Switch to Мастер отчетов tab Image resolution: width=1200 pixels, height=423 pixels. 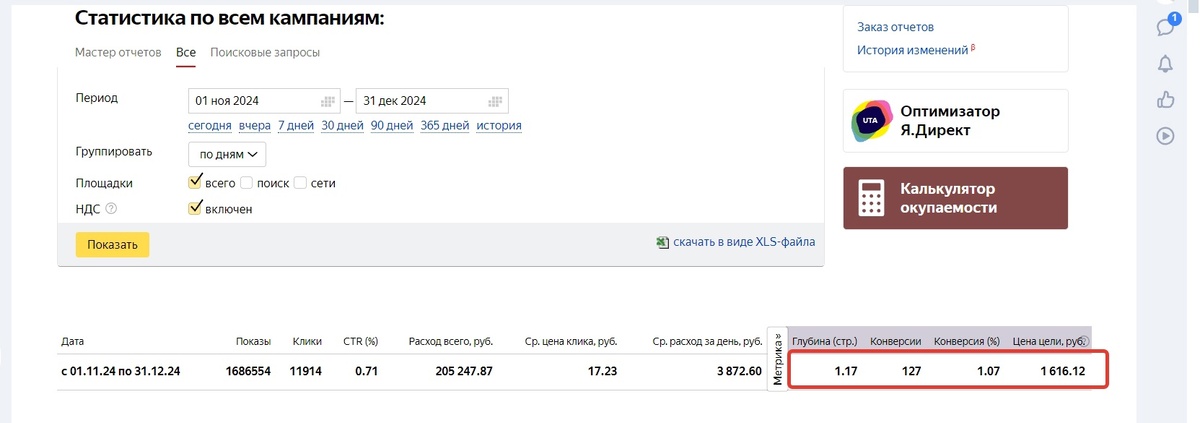118,52
